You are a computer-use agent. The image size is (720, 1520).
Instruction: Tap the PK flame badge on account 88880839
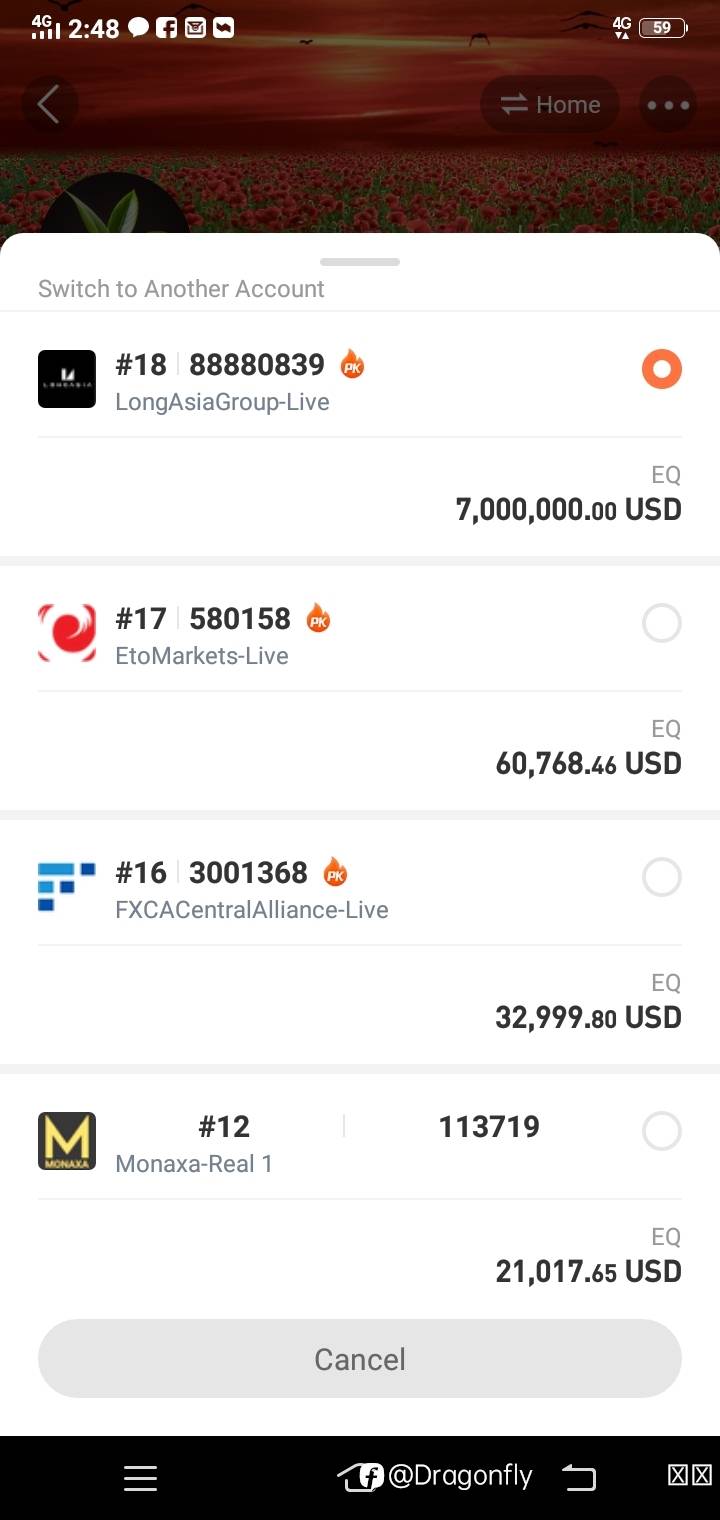click(x=352, y=364)
